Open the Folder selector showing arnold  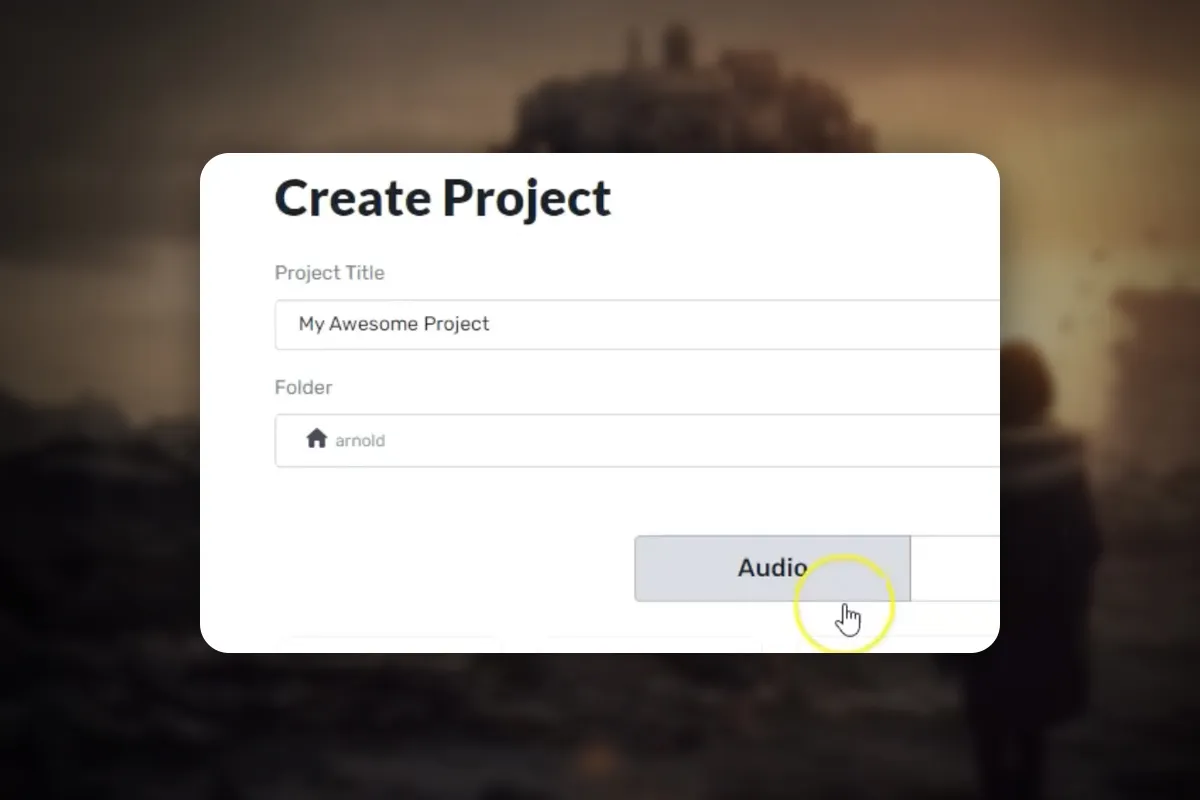[637, 440]
